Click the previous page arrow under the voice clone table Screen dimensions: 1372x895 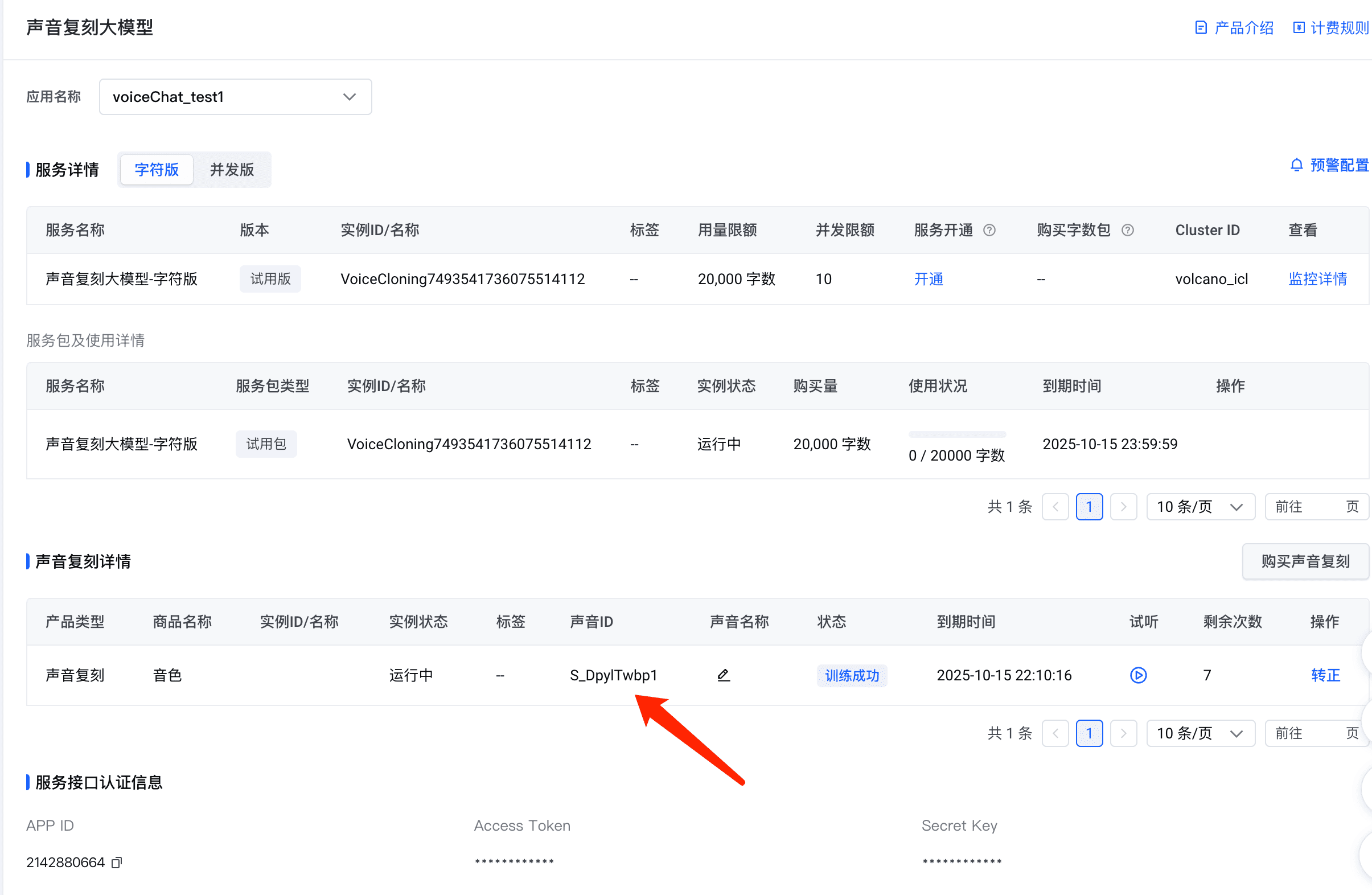(x=1055, y=733)
